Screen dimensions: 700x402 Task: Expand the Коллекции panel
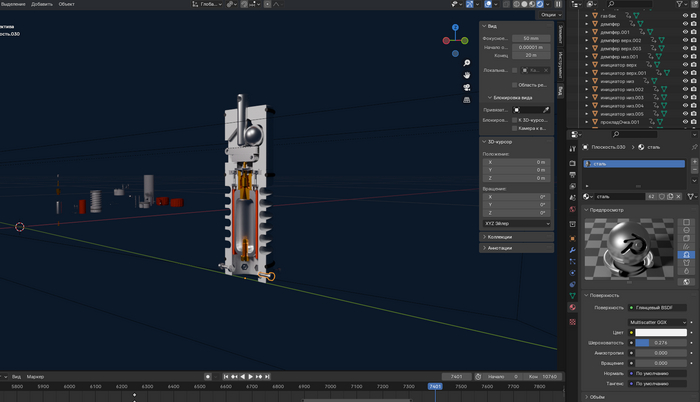coord(500,237)
